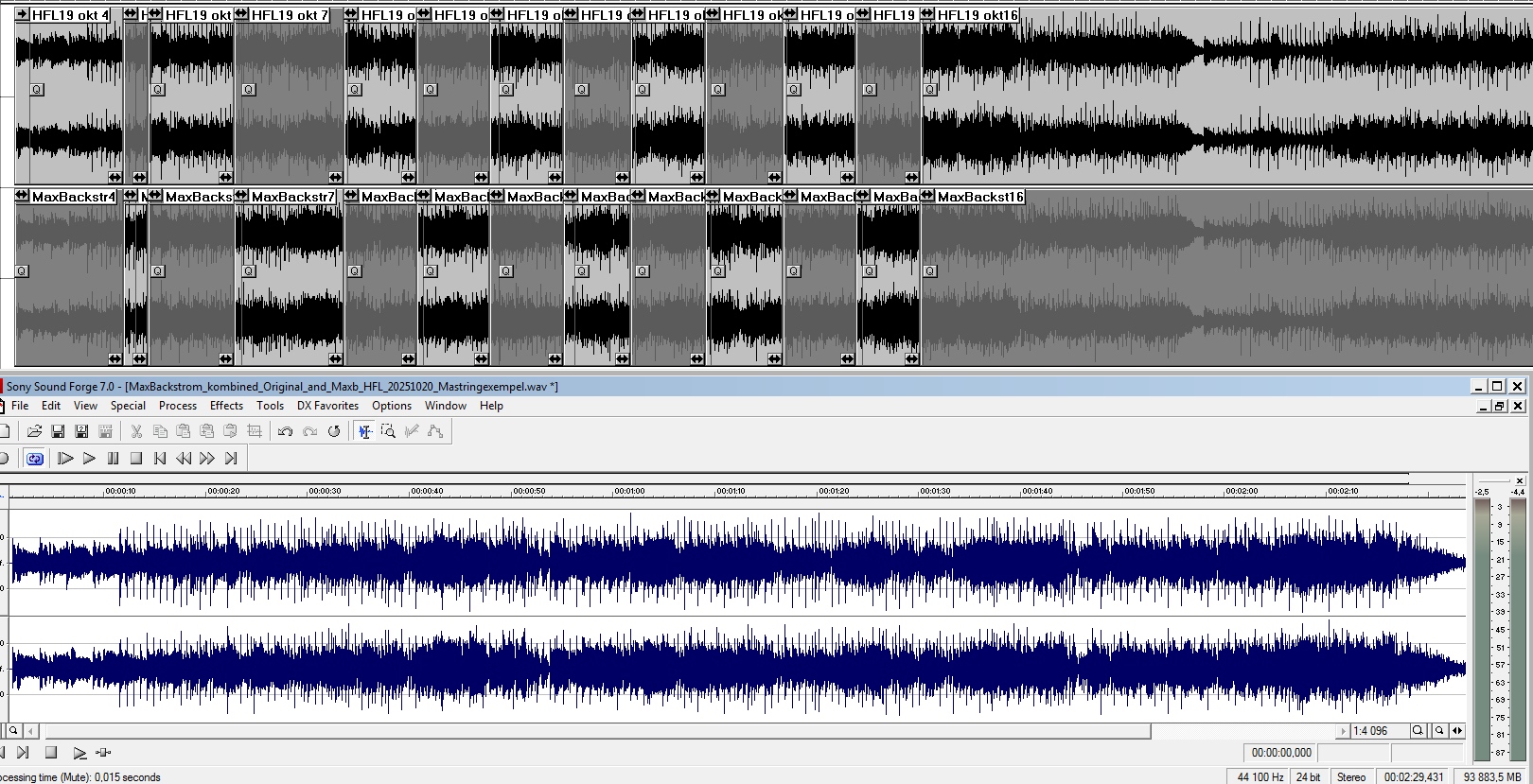Click the horizontal scrollbar under the waveform
The image size is (1533, 784).
coord(596,731)
